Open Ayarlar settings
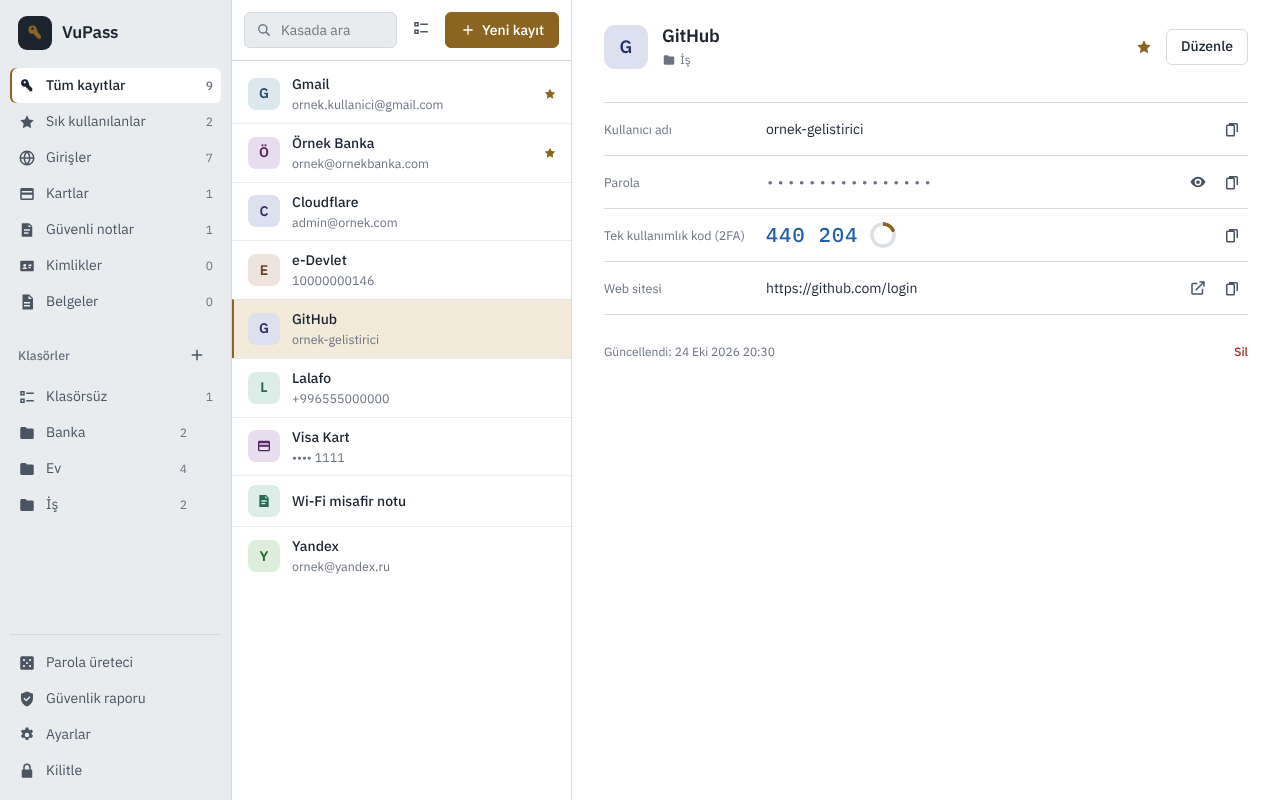This screenshot has width=1280, height=800. [x=116, y=734]
